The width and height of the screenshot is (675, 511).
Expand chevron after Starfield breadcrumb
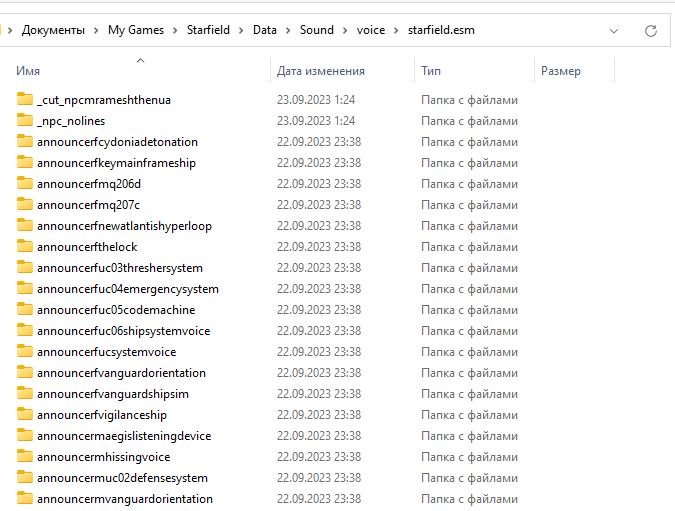[x=241, y=31]
